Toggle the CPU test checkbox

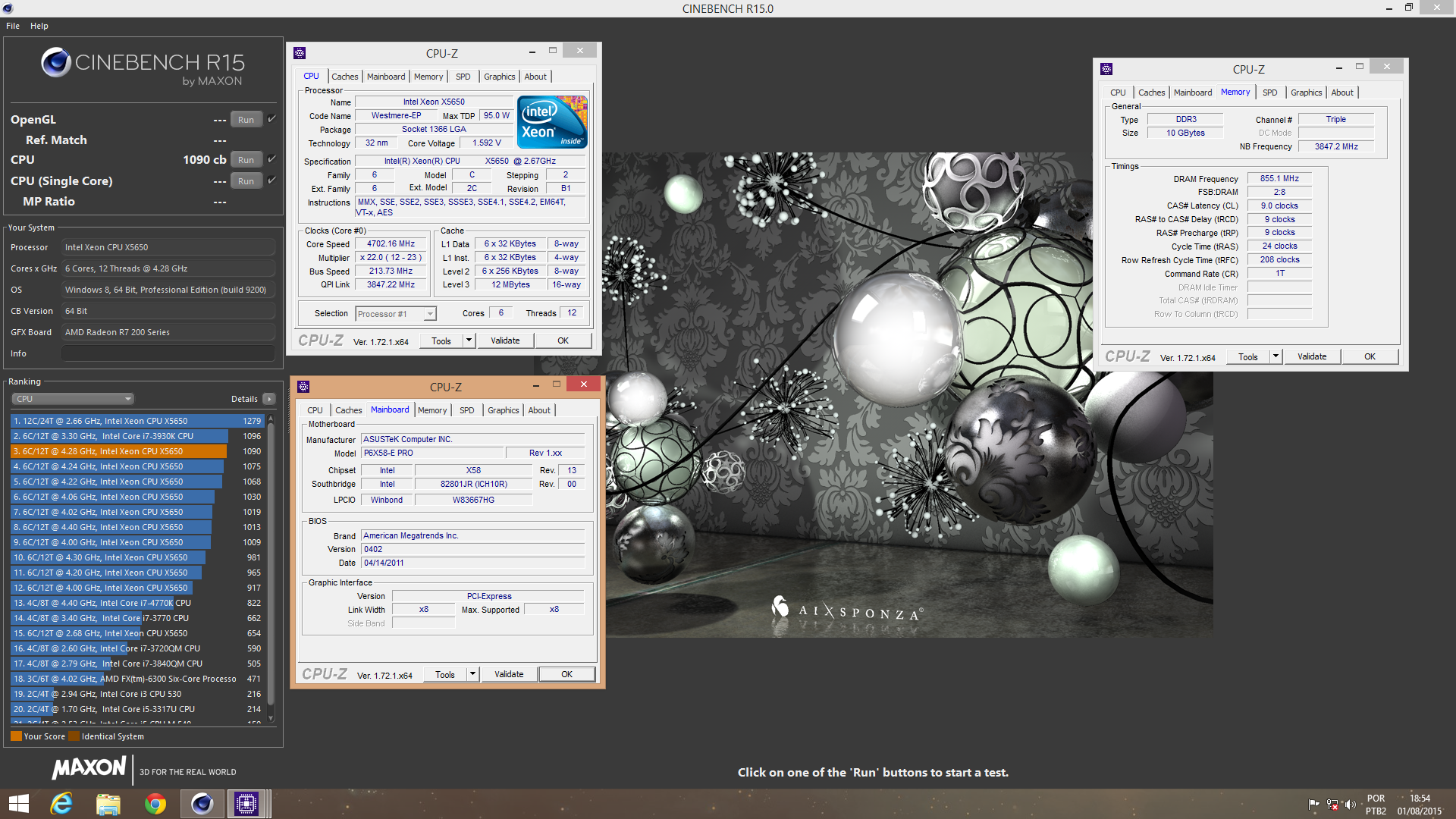tap(271, 159)
